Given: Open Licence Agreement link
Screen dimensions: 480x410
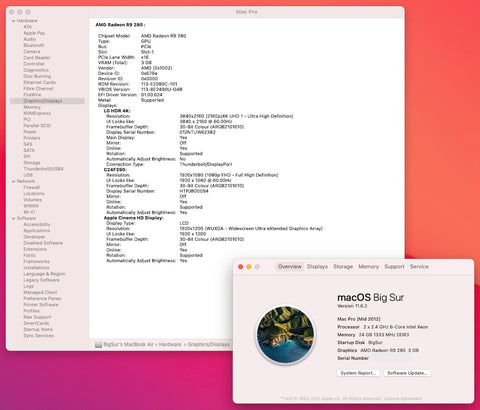Looking at the screenshot, I should point(403,399).
